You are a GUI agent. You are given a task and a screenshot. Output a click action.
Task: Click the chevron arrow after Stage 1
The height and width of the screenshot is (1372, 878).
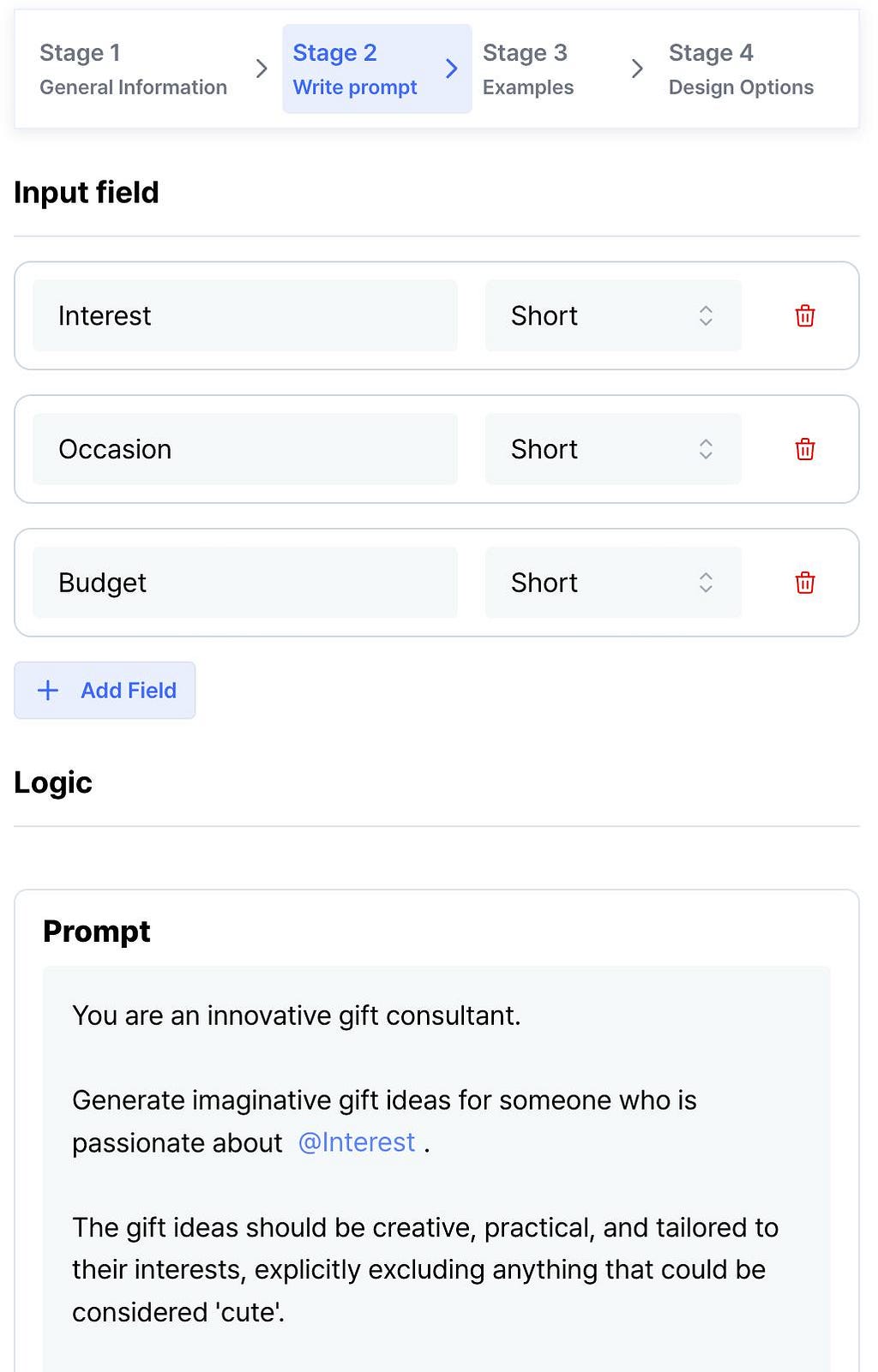click(x=262, y=69)
